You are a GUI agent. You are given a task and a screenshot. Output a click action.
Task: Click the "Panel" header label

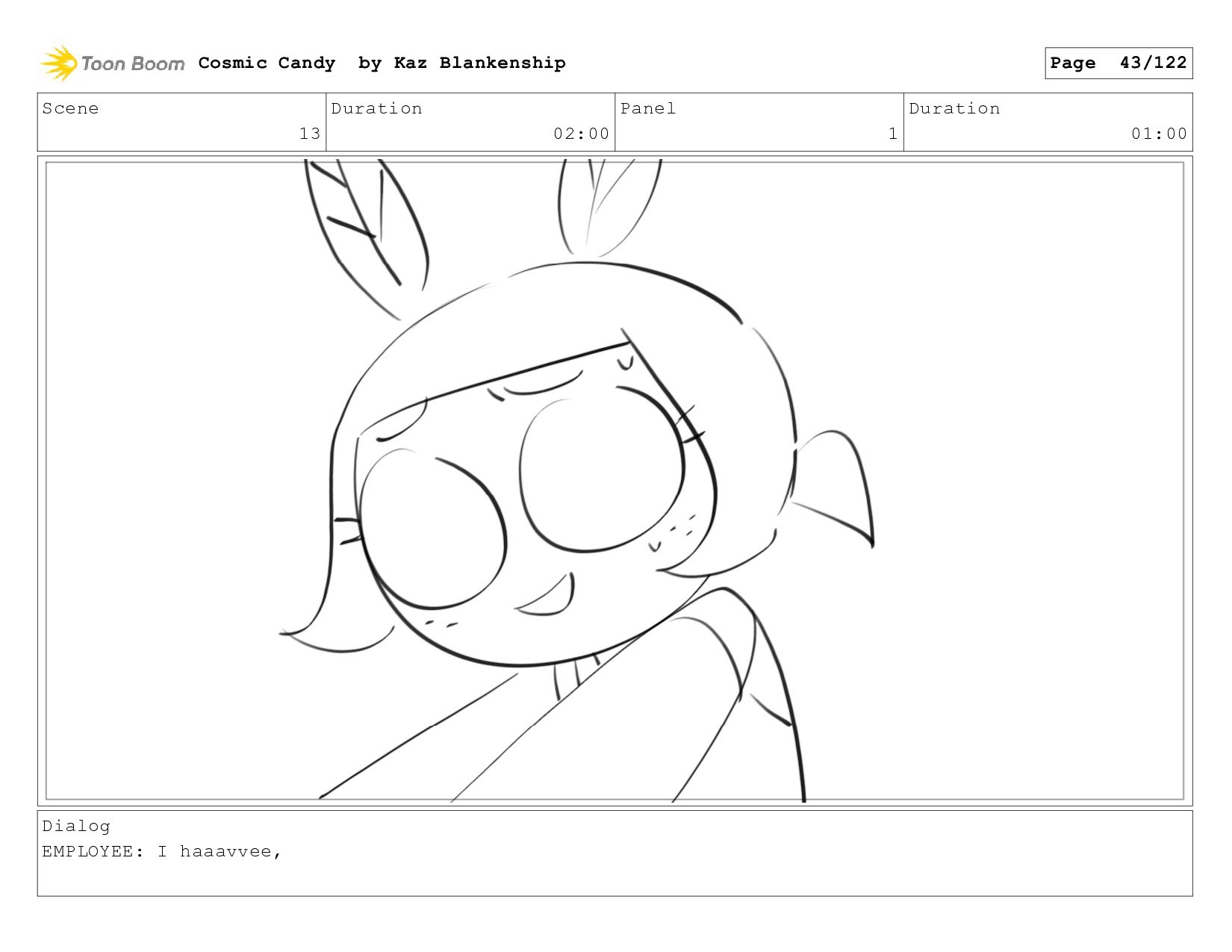(648, 108)
